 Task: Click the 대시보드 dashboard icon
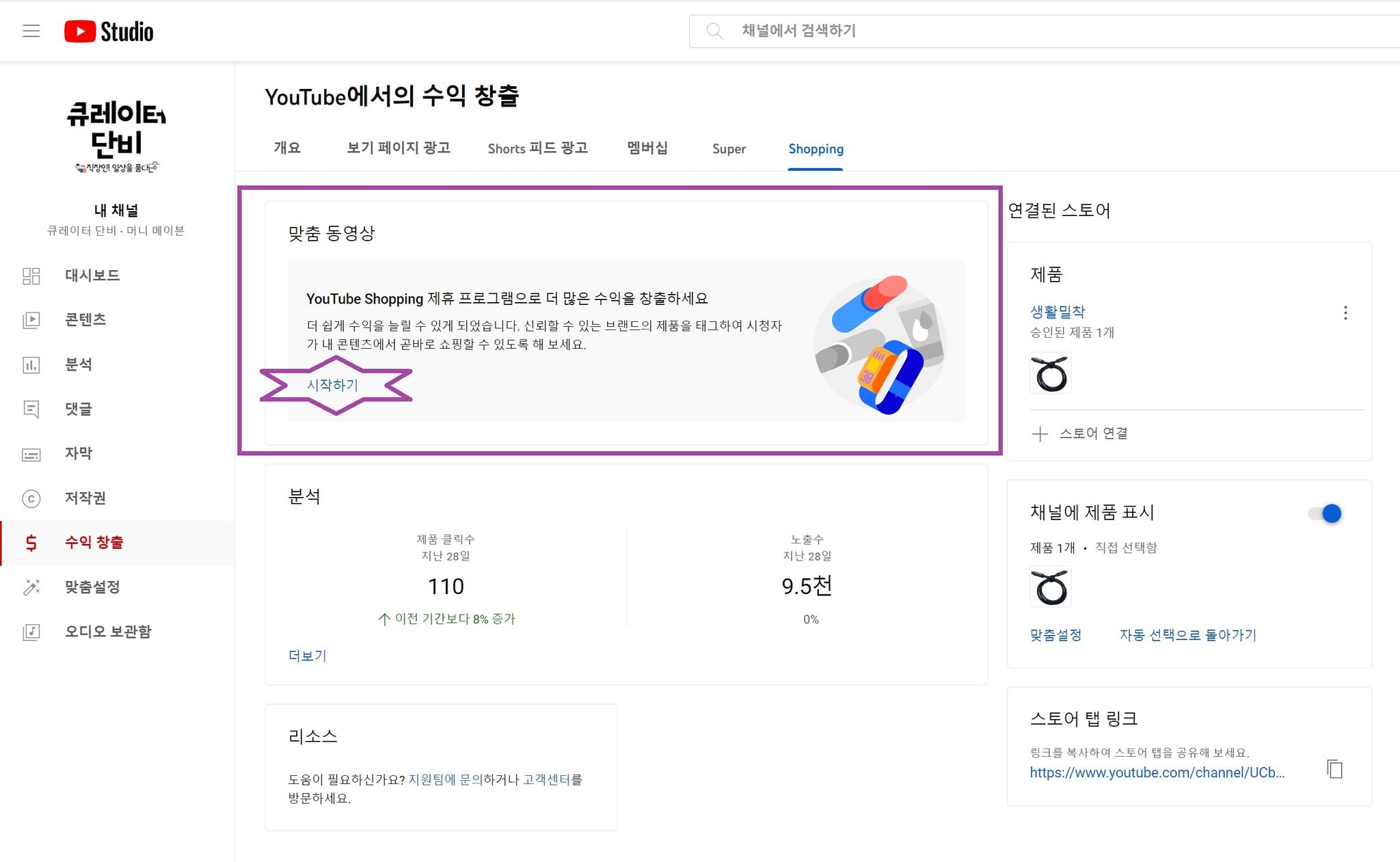coord(31,275)
